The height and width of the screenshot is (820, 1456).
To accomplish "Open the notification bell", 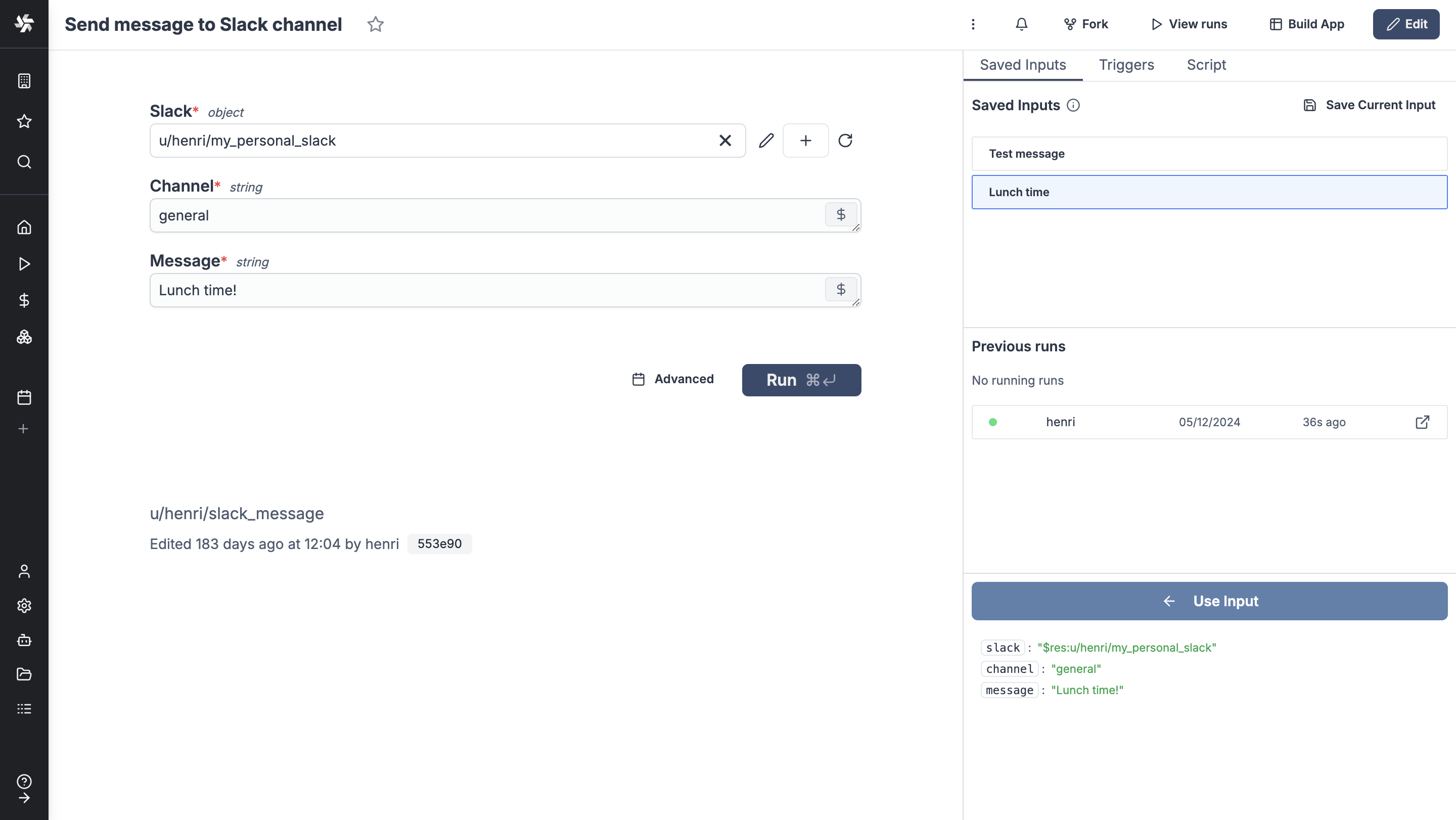I will point(1021,24).
